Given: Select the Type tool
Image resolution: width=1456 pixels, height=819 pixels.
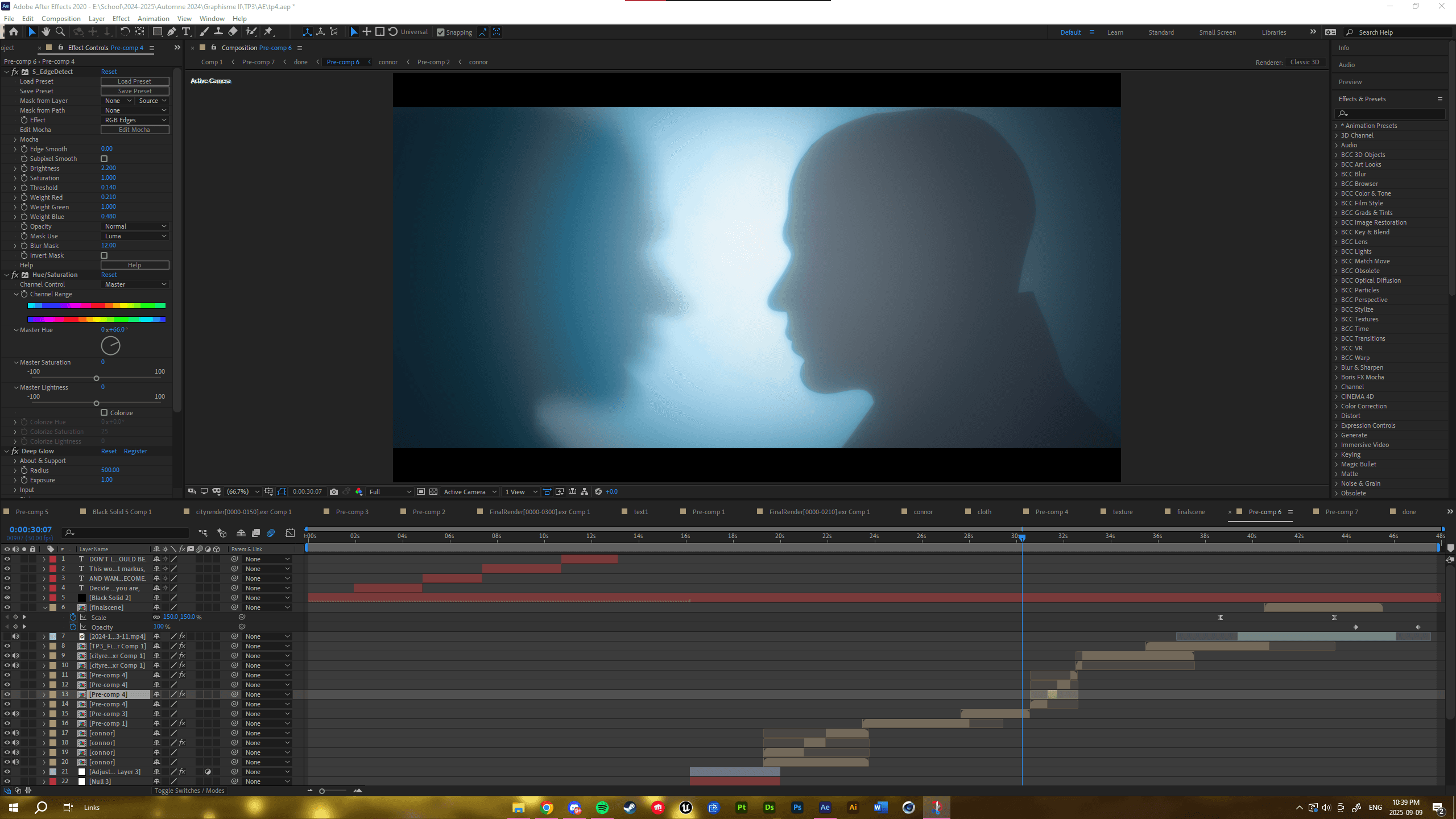Looking at the screenshot, I should 186,32.
